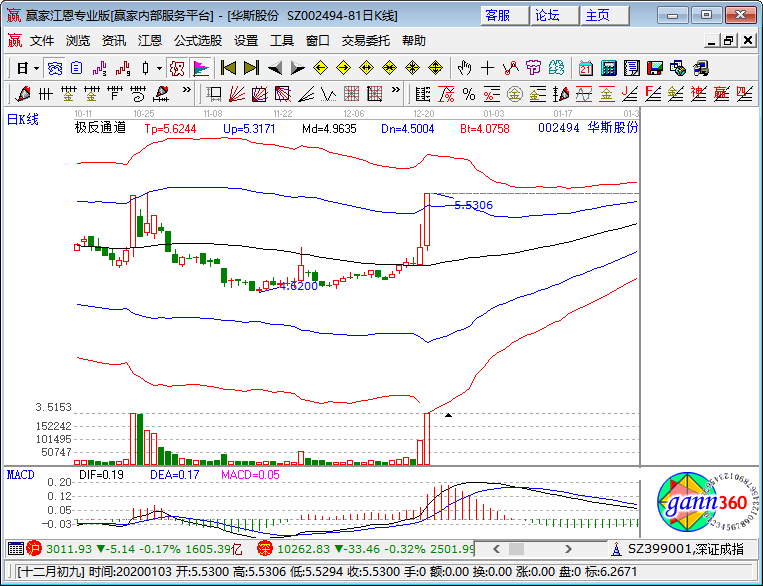Click the 极反通道 indicator name
This screenshot has width=763, height=586.
pos(100,128)
